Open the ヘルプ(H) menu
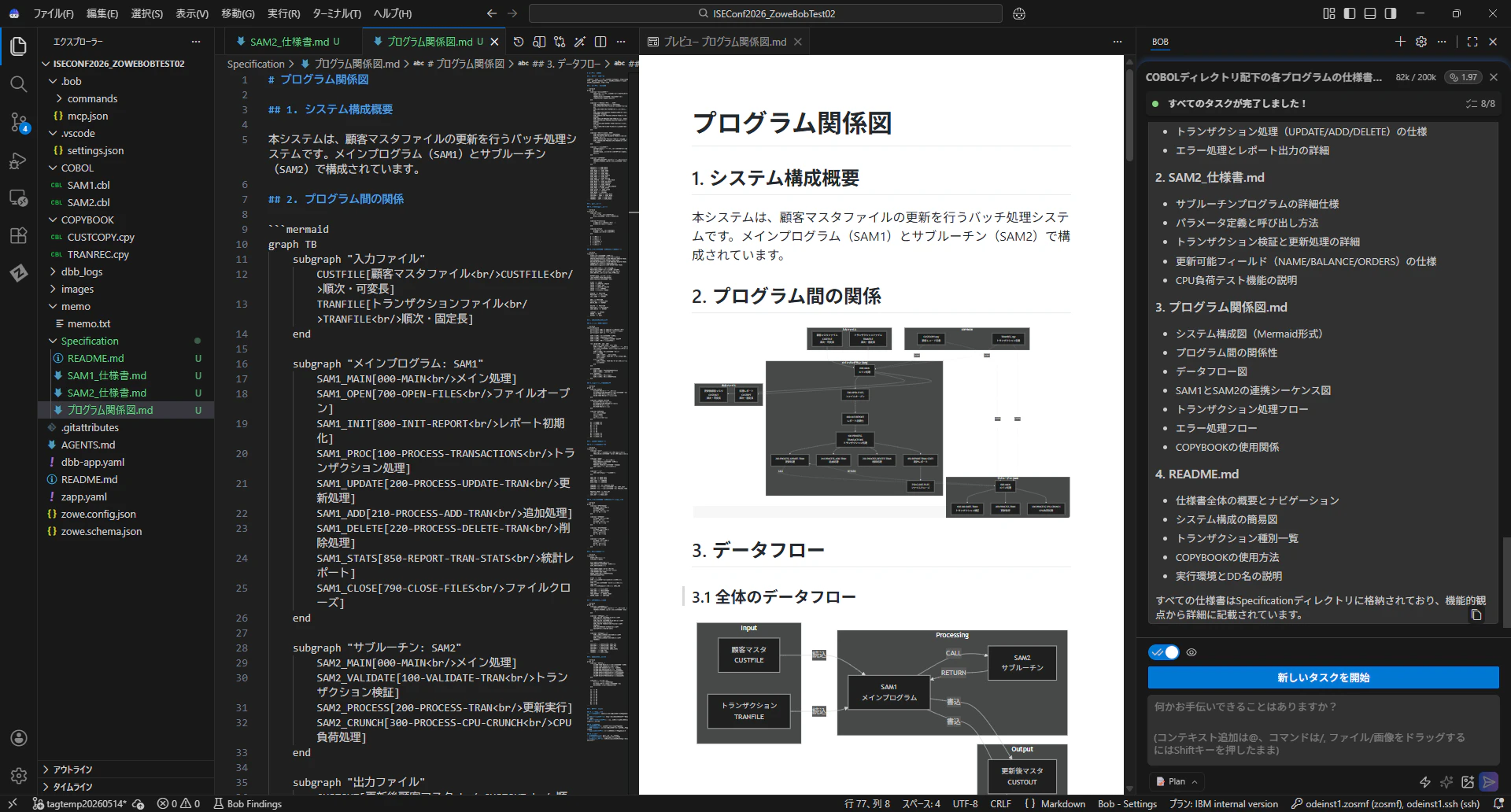 click(392, 13)
